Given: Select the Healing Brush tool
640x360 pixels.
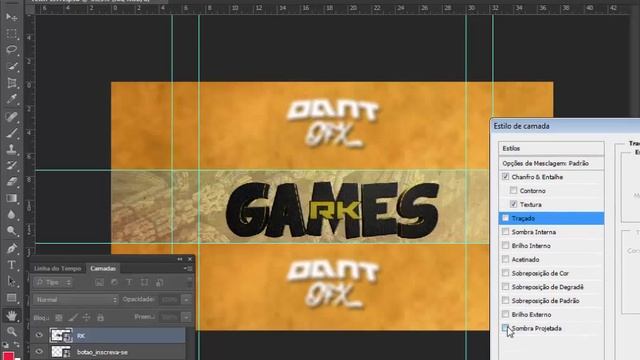Looking at the screenshot, I should pyautogui.click(x=11, y=116).
